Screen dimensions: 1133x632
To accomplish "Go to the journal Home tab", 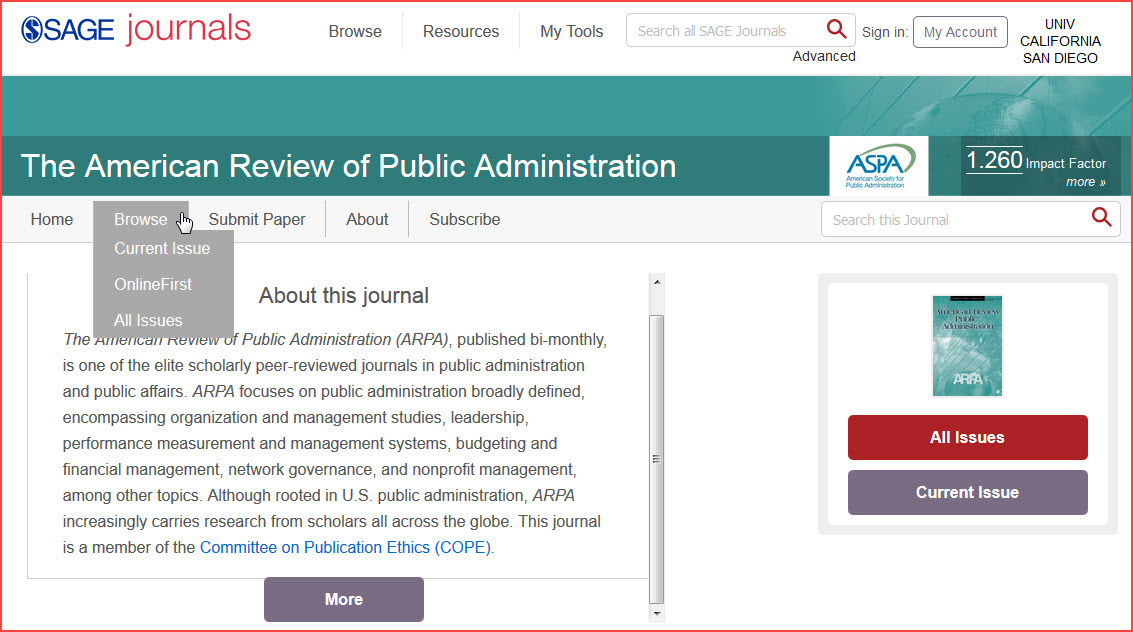I will tap(51, 219).
